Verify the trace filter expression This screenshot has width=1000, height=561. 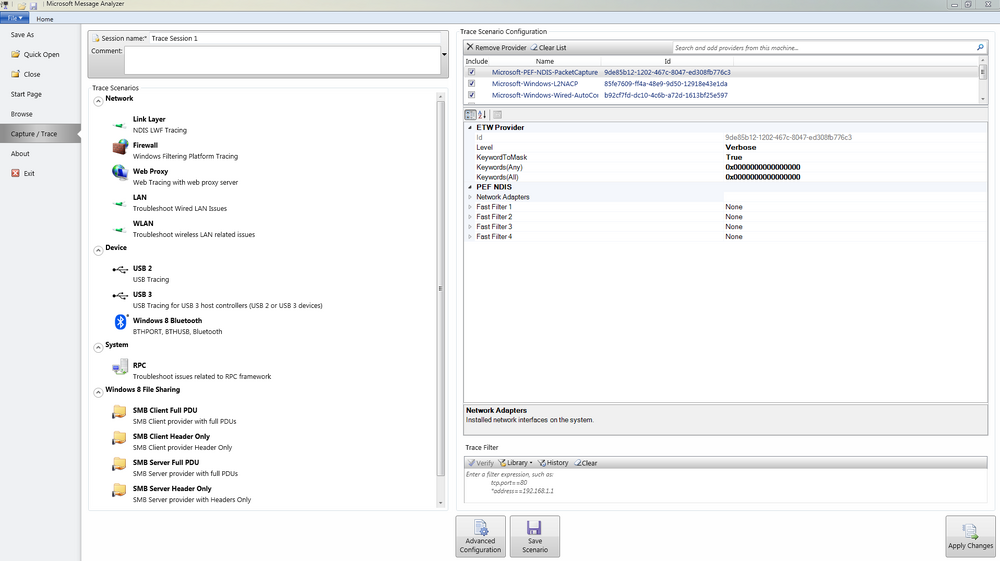(481, 463)
